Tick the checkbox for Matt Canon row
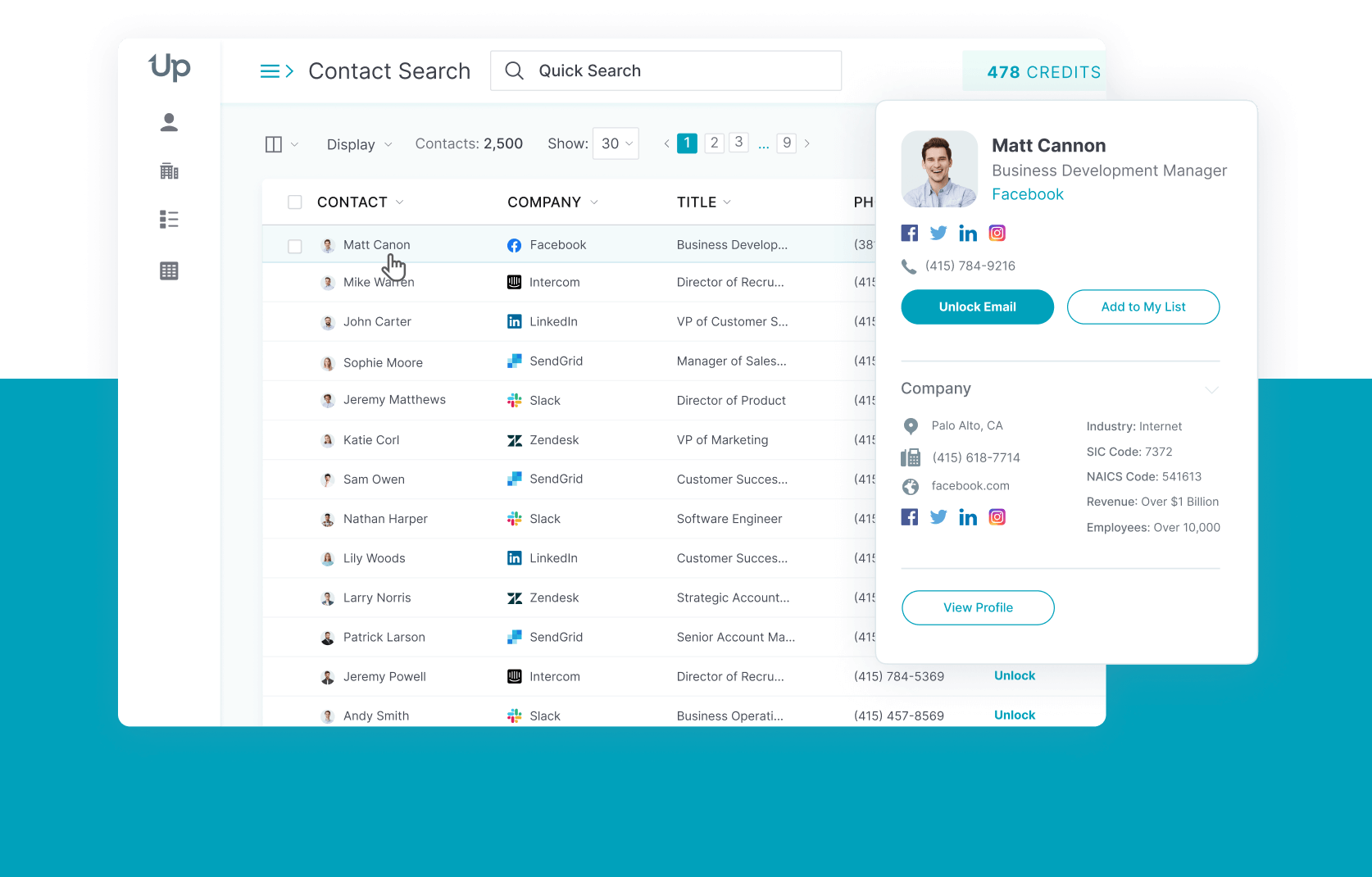The height and width of the screenshot is (877, 1372). click(x=295, y=246)
